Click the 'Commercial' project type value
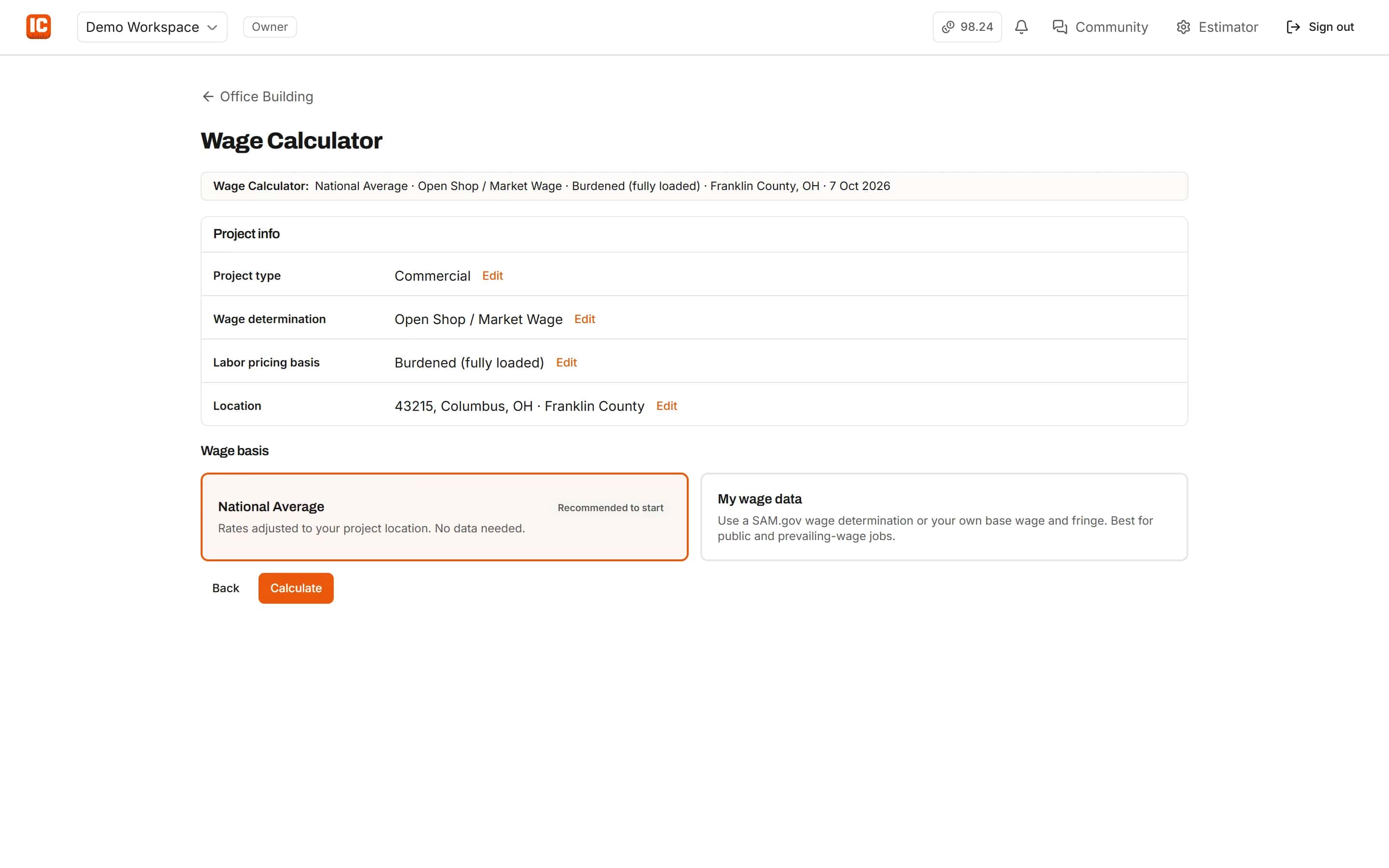Image resolution: width=1389 pixels, height=868 pixels. (x=432, y=275)
